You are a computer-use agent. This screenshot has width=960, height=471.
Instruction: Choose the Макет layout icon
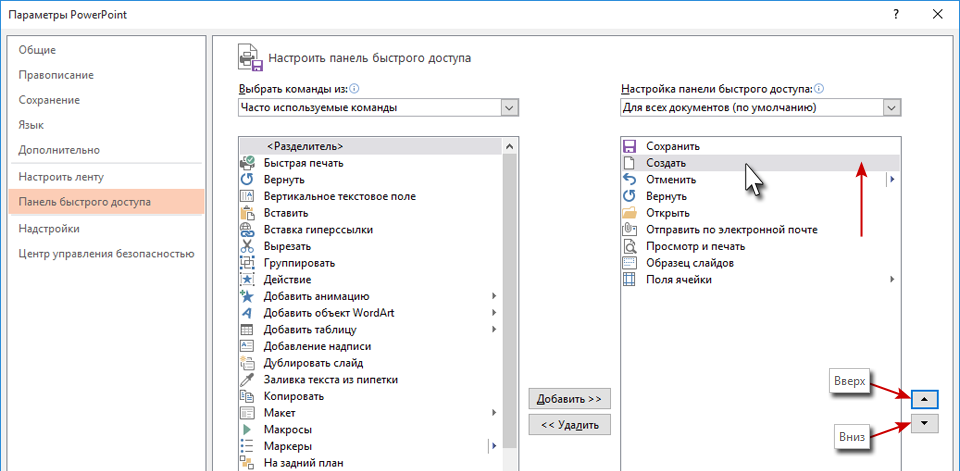[247, 413]
